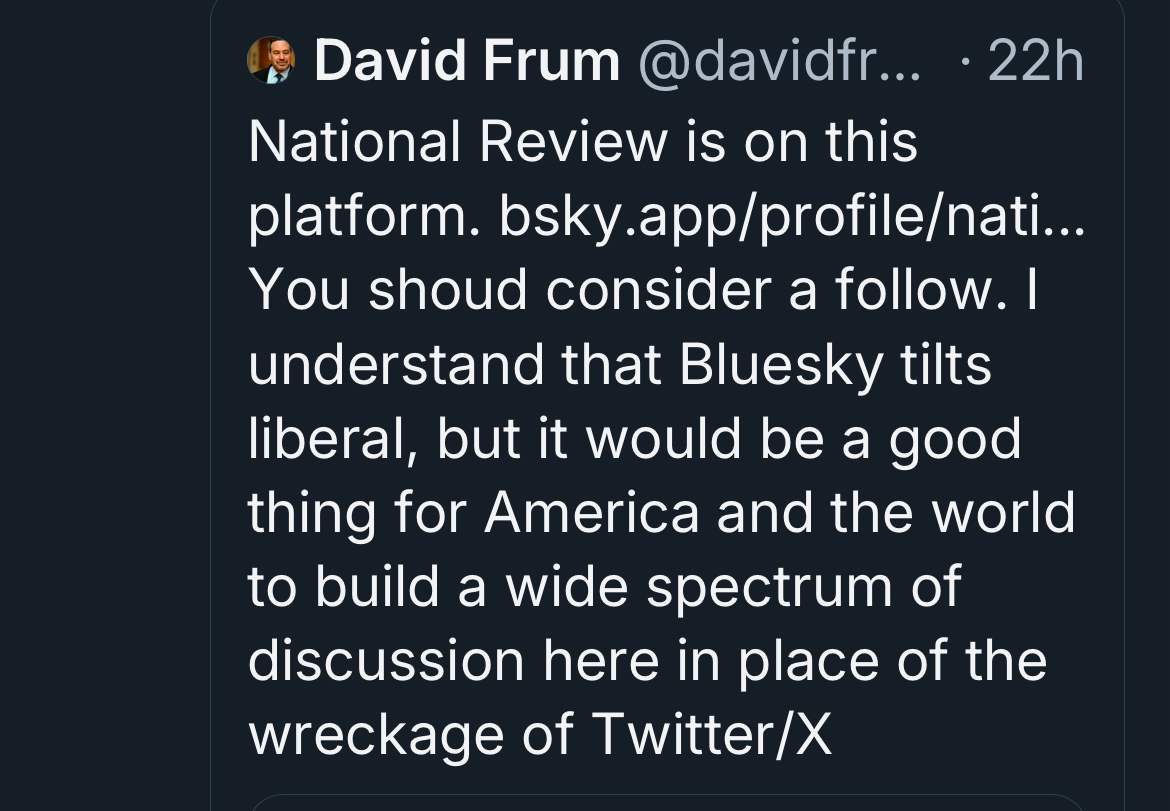The image size is (1170, 811).
Task: Click the word 'Twitter/X' at the post's end
Action: pyautogui.click(x=711, y=733)
